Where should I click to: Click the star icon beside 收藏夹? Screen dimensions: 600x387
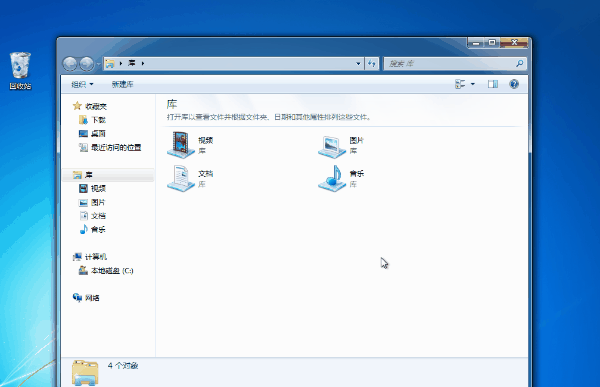(x=77, y=106)
